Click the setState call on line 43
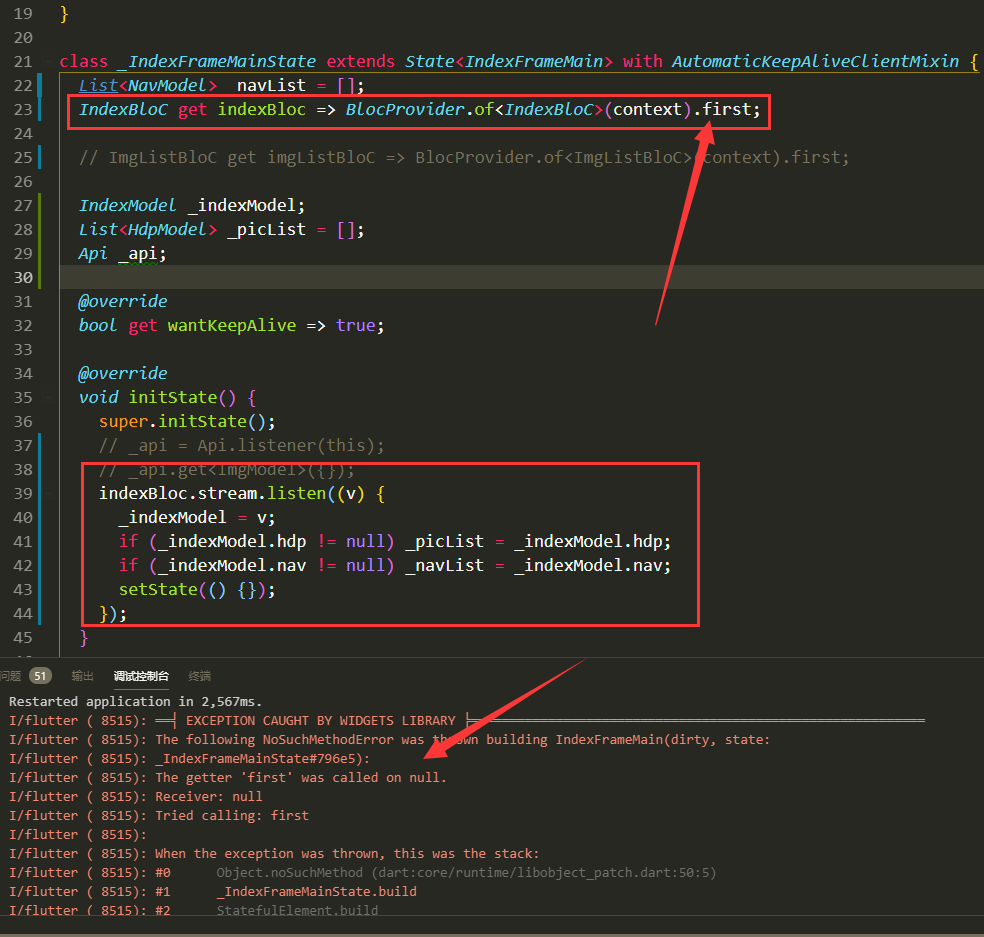984x937 pixels. pos(196,590)
